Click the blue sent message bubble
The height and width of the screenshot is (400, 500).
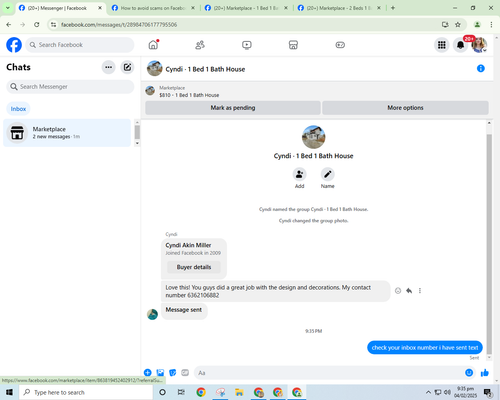[x=425, y=348]
